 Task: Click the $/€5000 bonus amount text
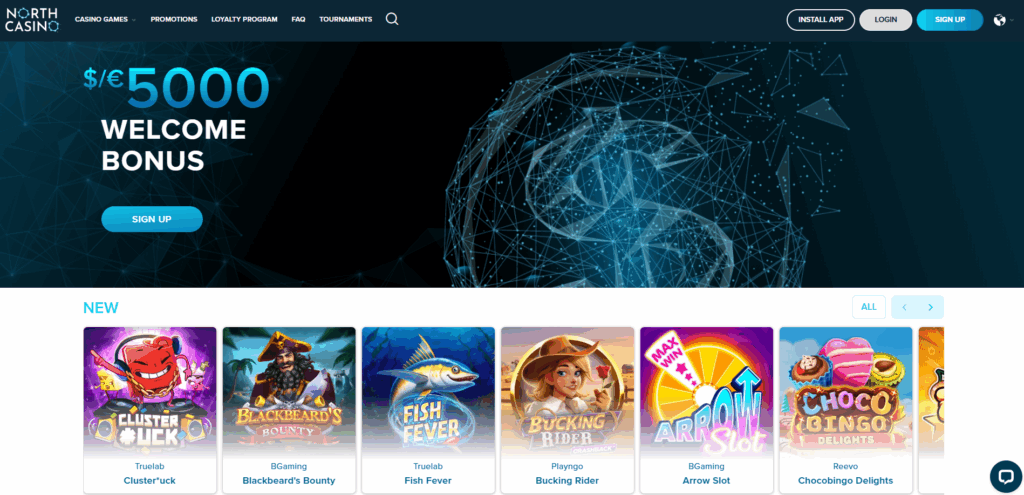(176, 87)
